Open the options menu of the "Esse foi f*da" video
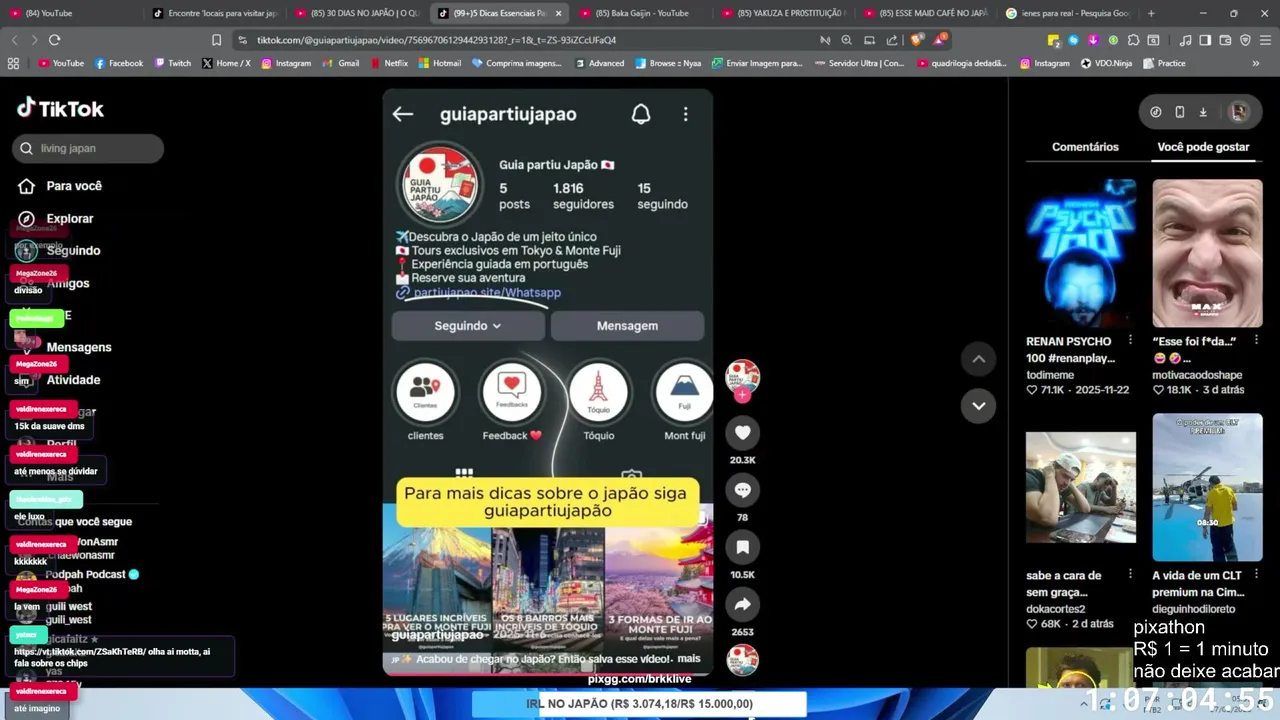The image size is (1280, 720). coord(1256,341)
